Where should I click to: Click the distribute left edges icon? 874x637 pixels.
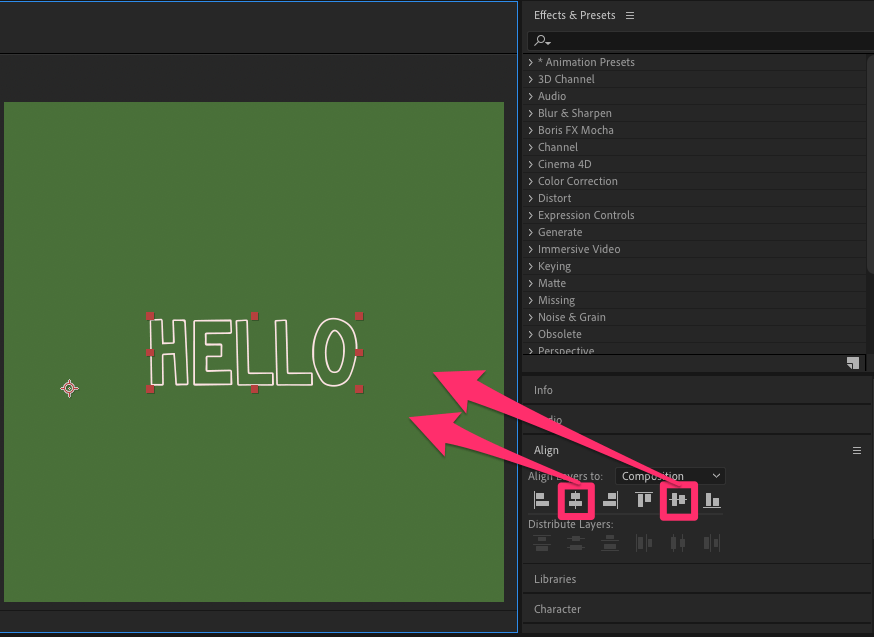tap(644, 543)
